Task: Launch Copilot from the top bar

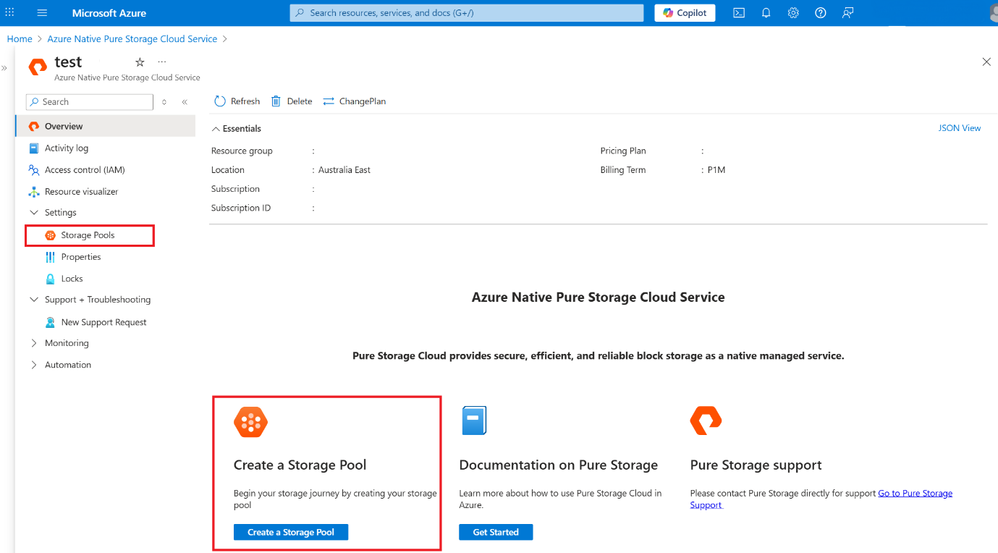Action: click(685, 13)
